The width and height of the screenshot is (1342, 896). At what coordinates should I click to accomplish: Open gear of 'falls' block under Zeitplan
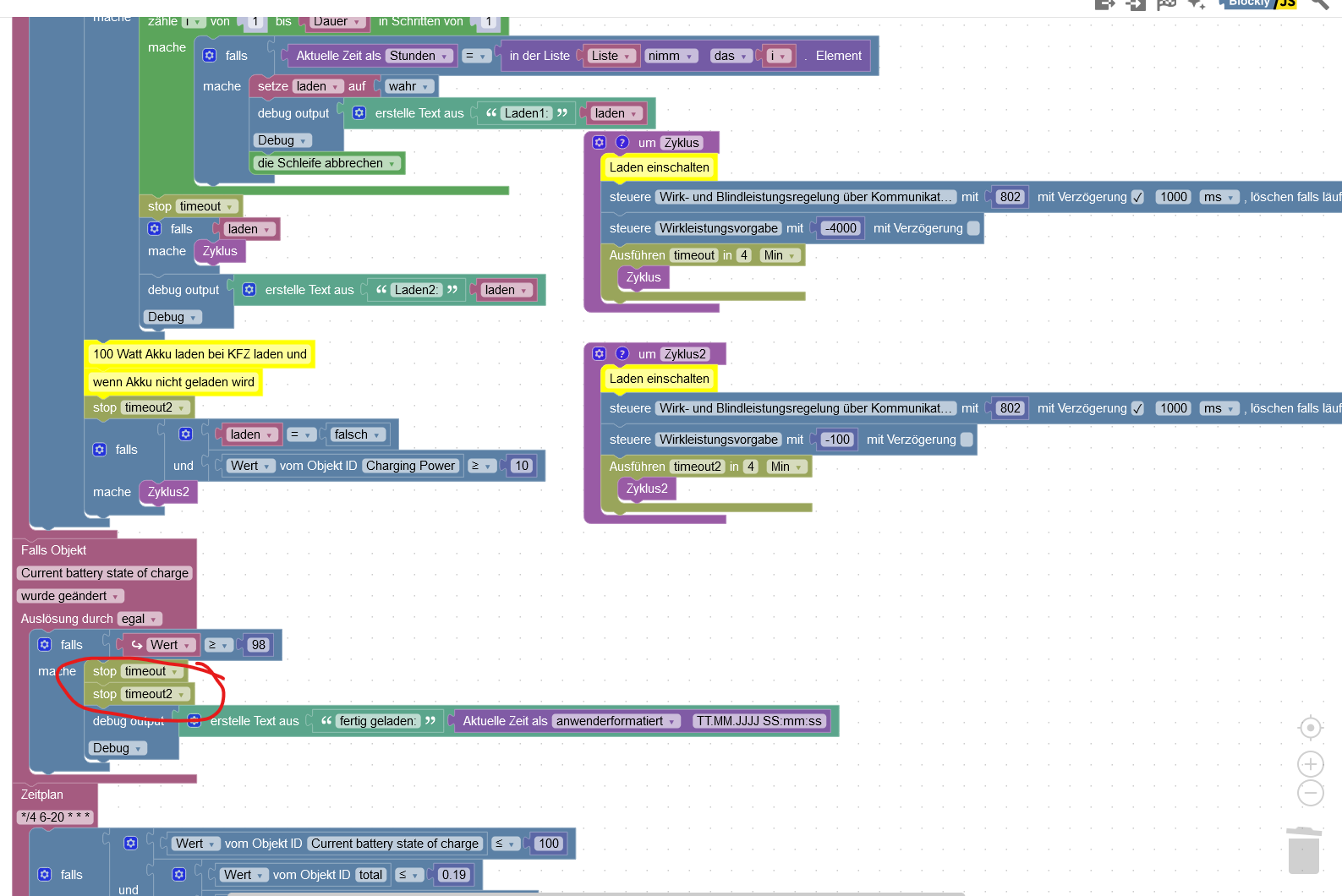(44, 875)
